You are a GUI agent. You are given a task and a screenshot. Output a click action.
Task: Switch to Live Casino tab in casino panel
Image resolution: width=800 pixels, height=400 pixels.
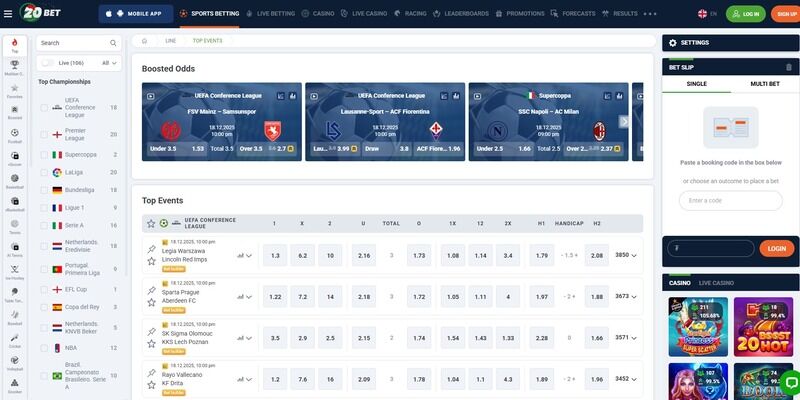[x=716, y=283]
